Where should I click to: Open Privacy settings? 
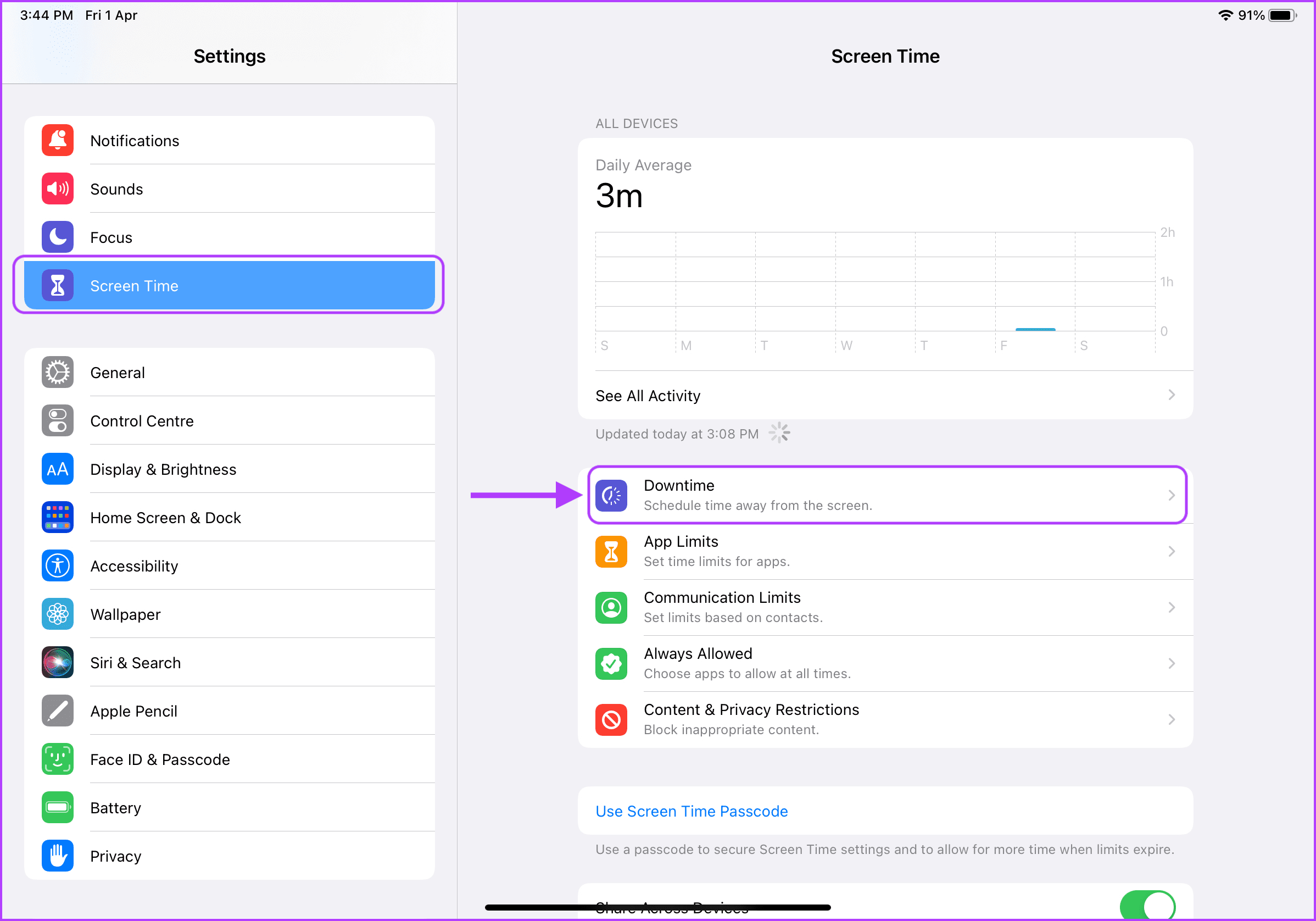[x=229, y=856]
